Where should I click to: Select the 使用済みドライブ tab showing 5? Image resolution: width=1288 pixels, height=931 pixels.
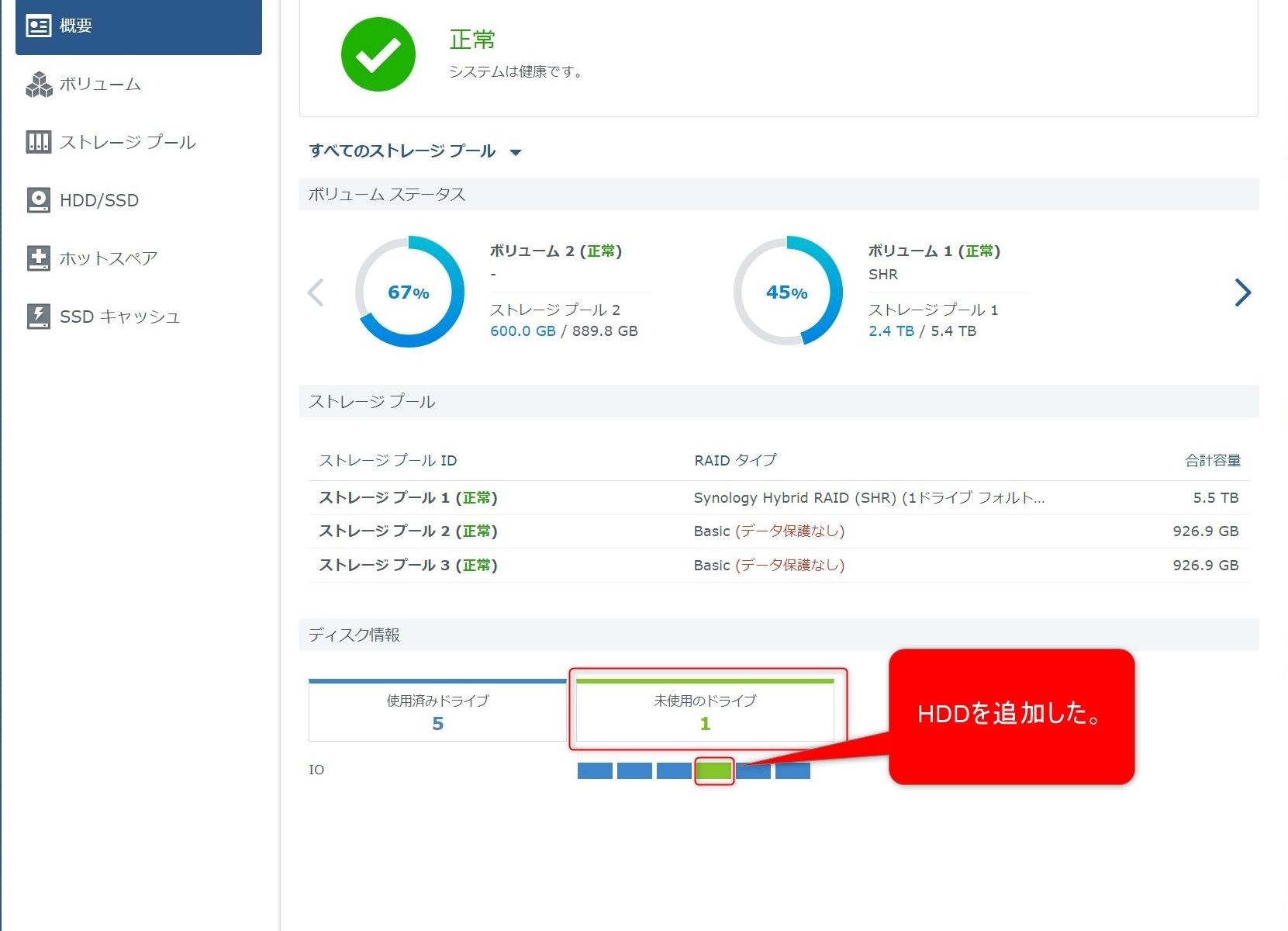coord(437,711)
